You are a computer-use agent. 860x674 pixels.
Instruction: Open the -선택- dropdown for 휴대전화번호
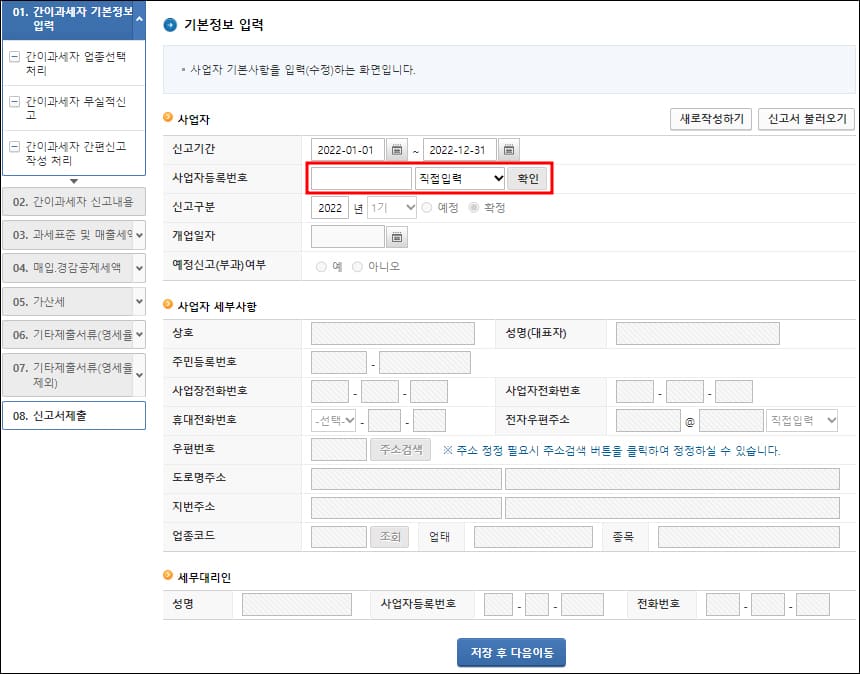pyautogui.click(x=335, y=420)
